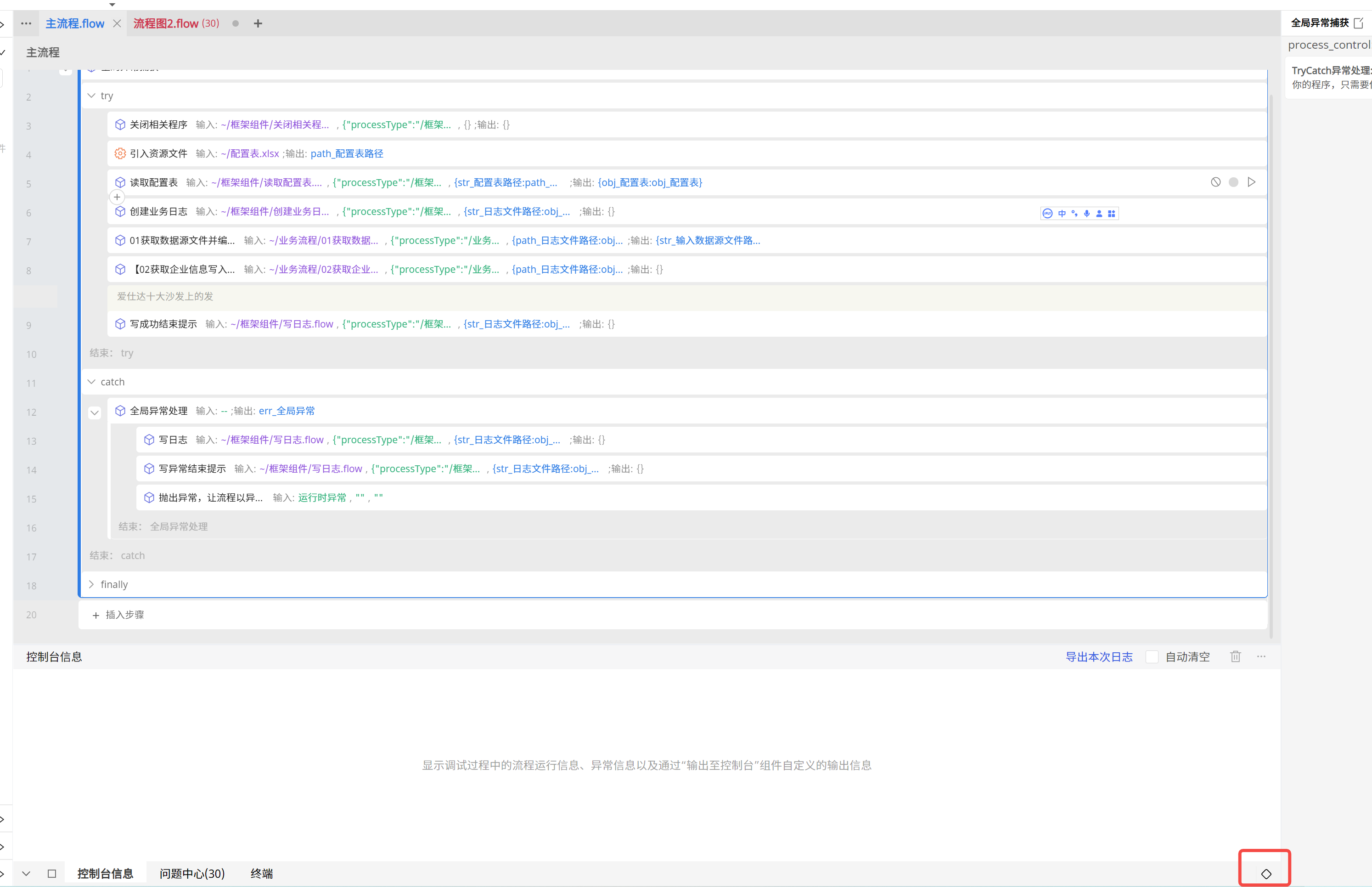Click the popout icon next to 全局异常捕获
The width and height of the screenshot is (1372, 887).
tap(1359, 23)
